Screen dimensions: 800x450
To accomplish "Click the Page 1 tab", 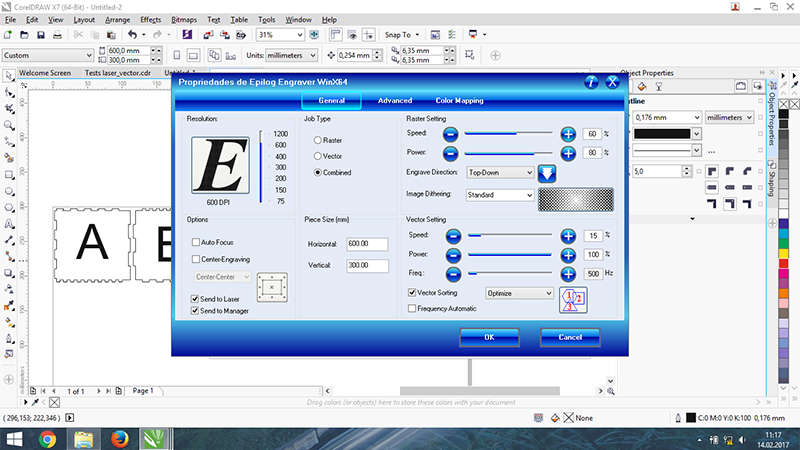I will [143, 390].
